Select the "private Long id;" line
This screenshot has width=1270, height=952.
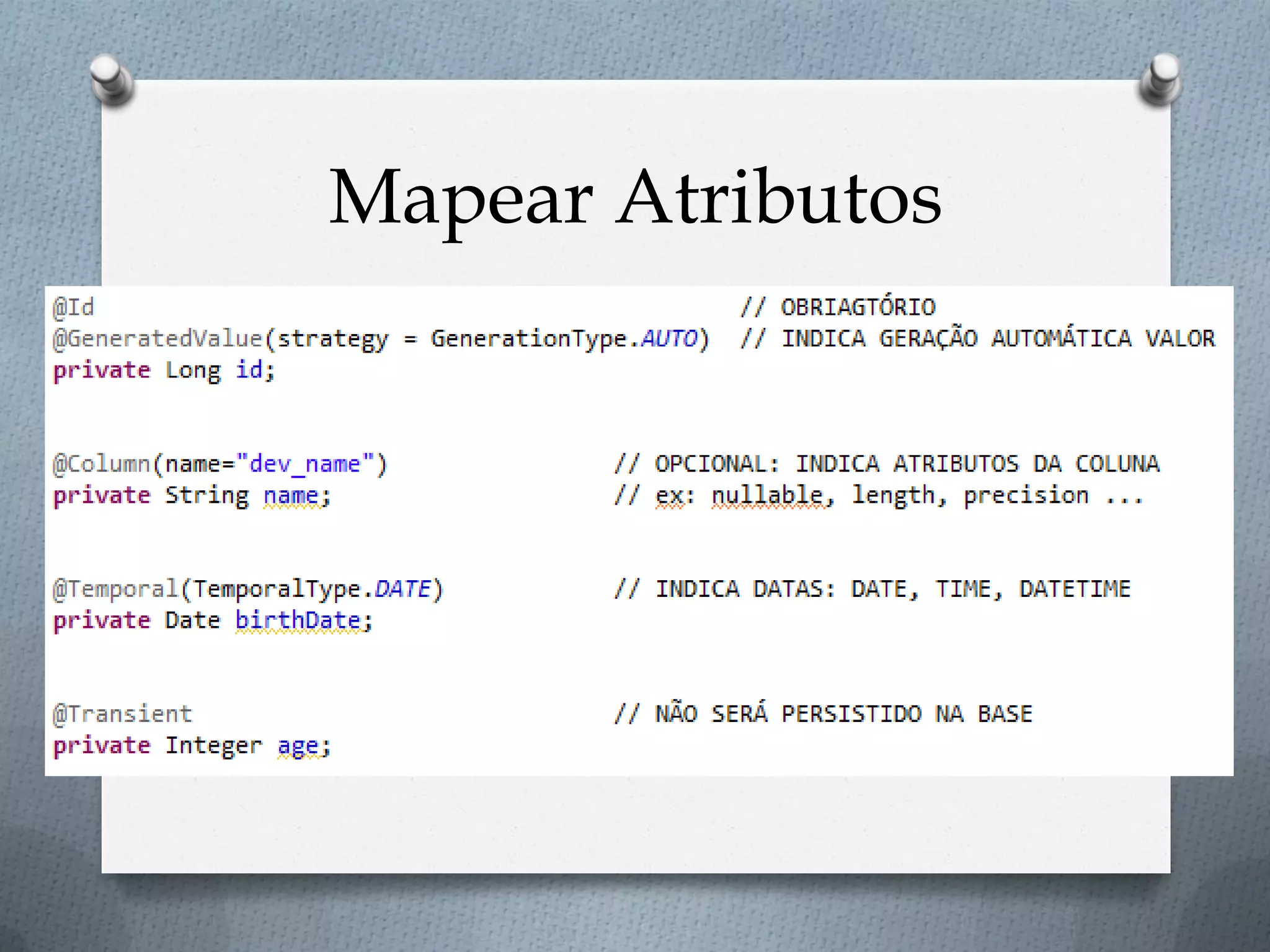pyautogui.click(x=164, y=371)
